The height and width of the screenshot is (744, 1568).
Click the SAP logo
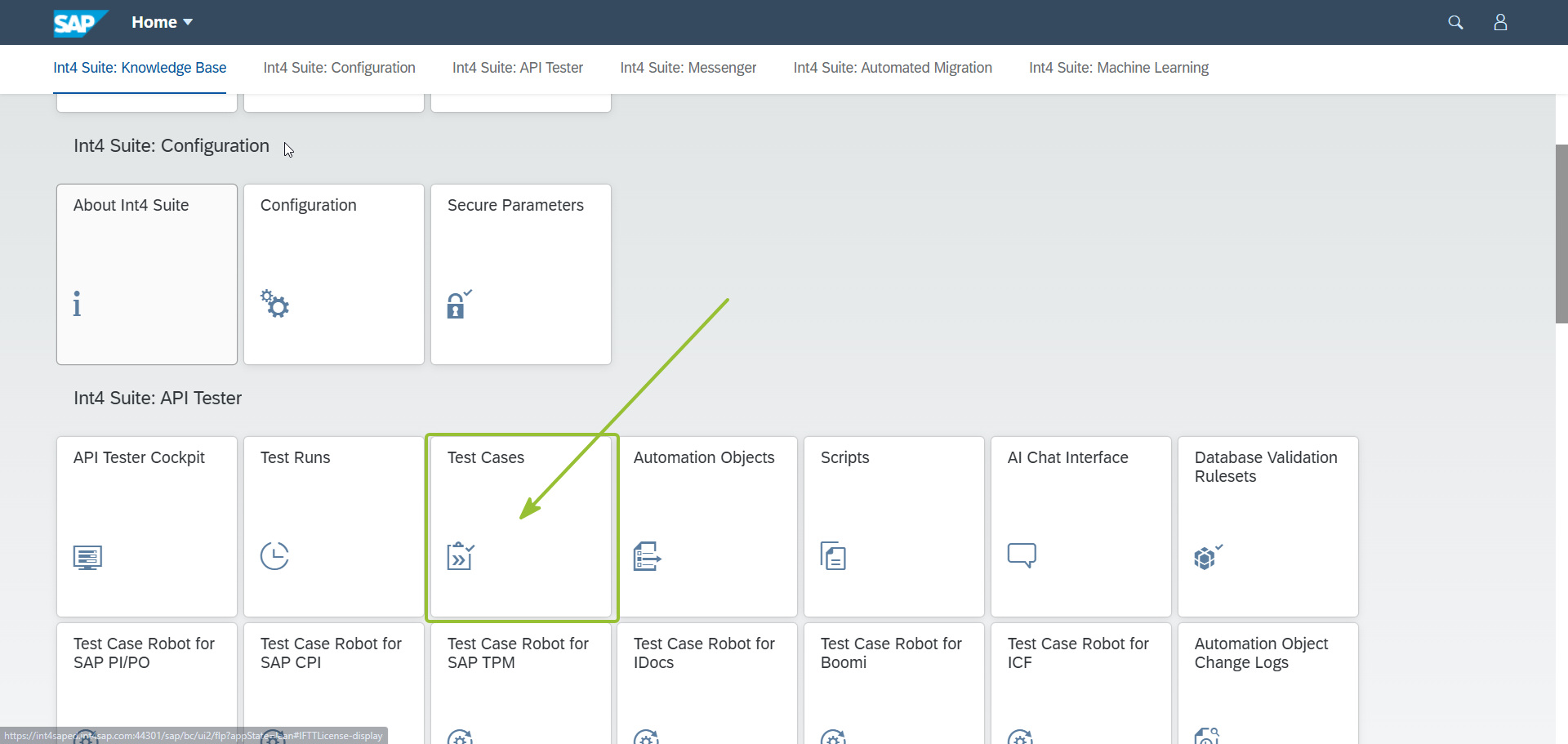(x=80, y=23)
